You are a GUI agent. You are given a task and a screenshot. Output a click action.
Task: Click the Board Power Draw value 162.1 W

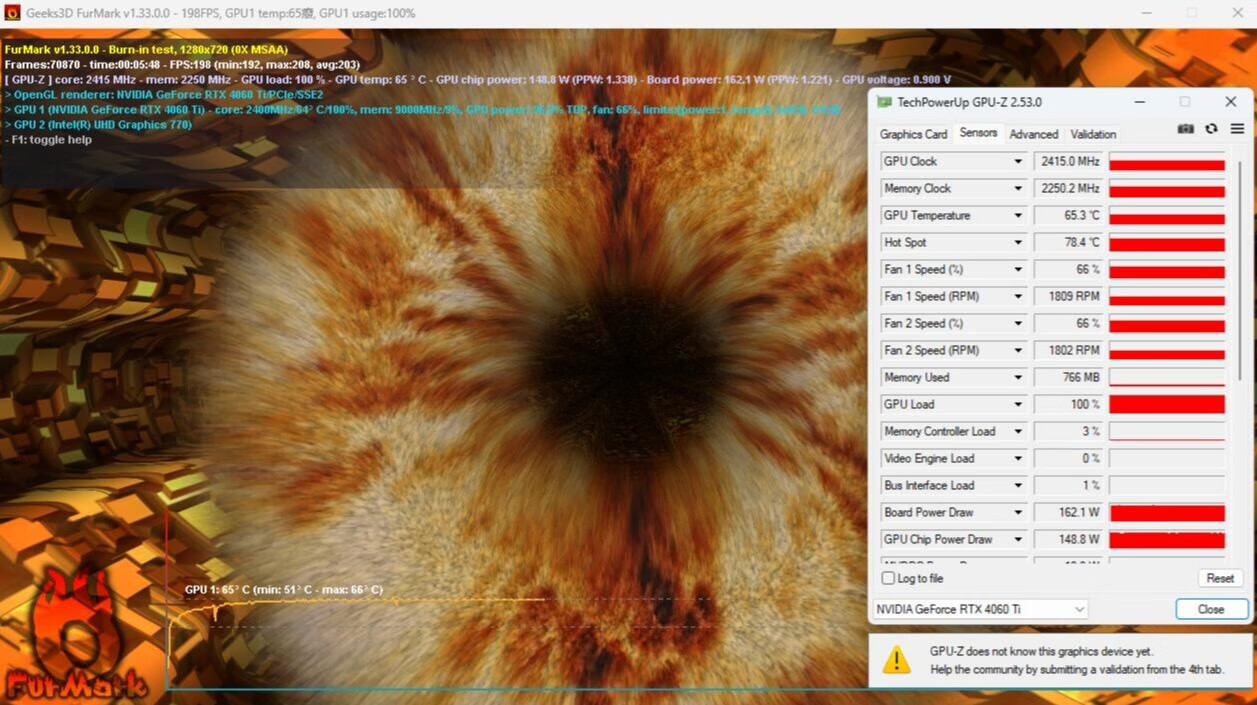click(x=1068, y=512)
